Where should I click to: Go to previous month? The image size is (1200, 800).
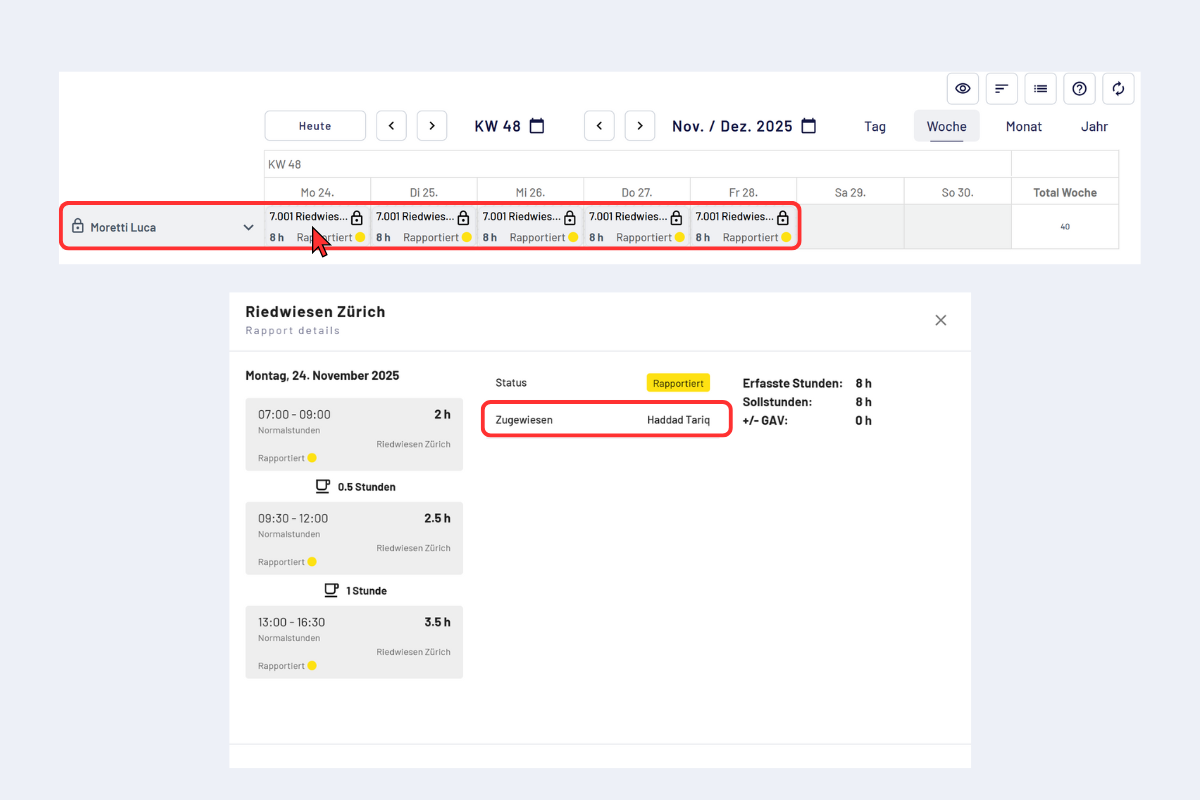pos(599,126)
